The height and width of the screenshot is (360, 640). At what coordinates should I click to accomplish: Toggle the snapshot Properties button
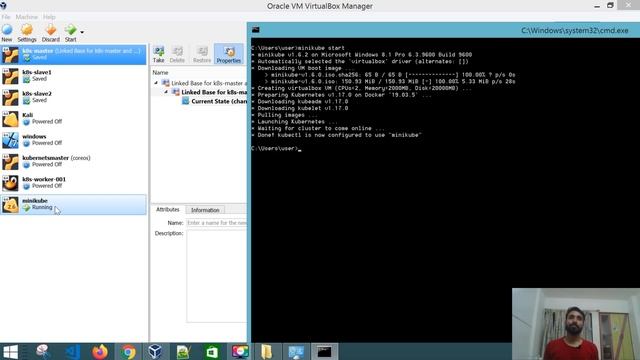pos(229,54)
